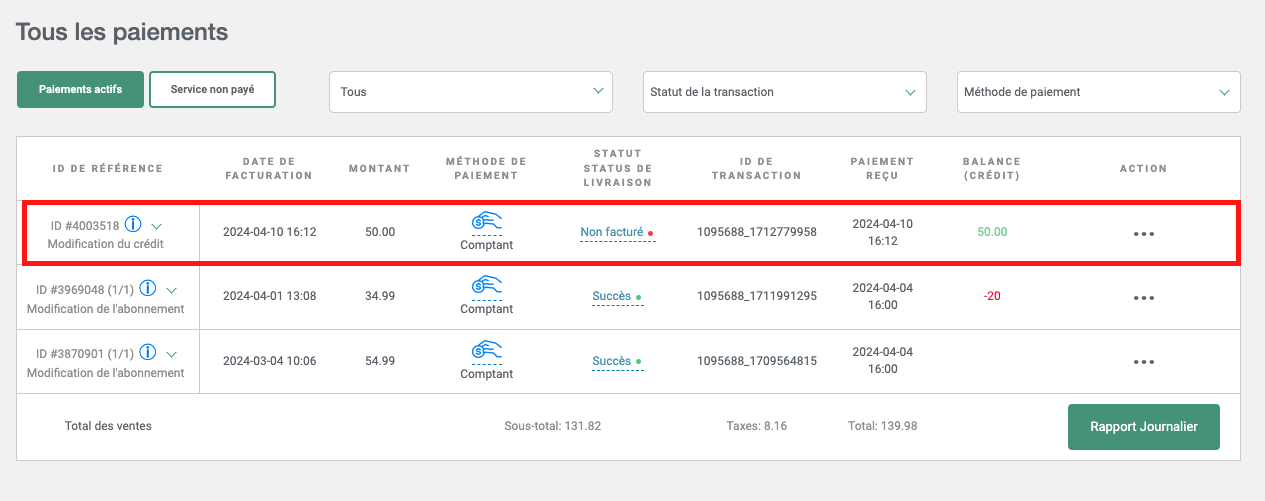
Task: Click cash payment icon in 34.99 row
Action: (x=486, y=287)
